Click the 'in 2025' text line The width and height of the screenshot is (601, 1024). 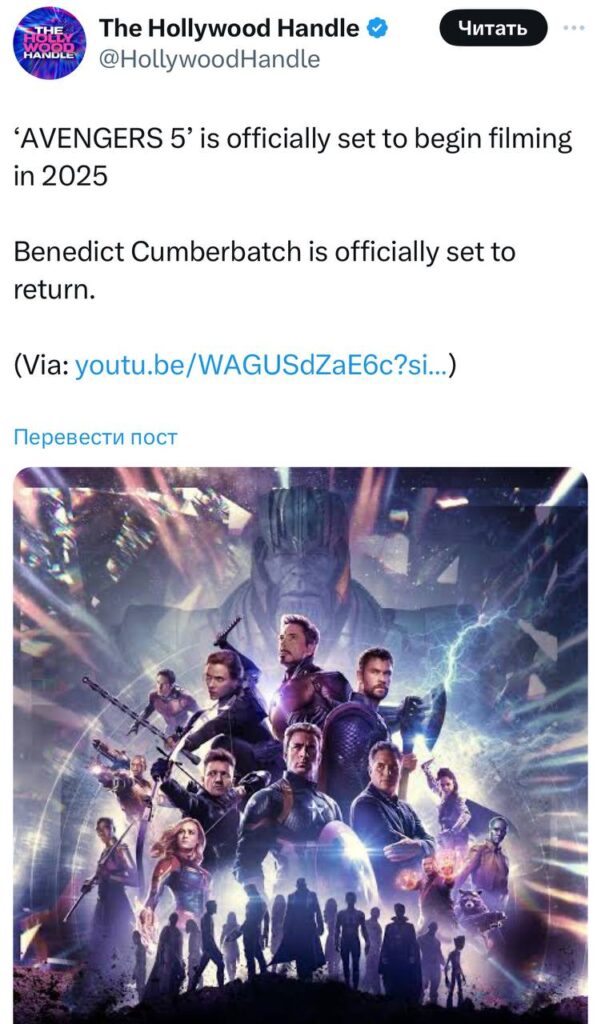tap(60, 176)
